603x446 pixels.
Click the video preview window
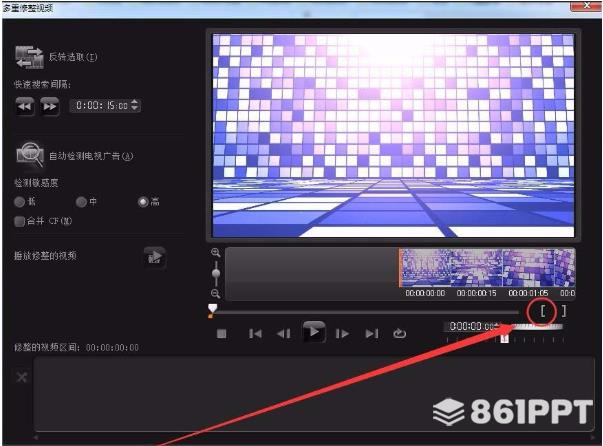coord(393,135)
